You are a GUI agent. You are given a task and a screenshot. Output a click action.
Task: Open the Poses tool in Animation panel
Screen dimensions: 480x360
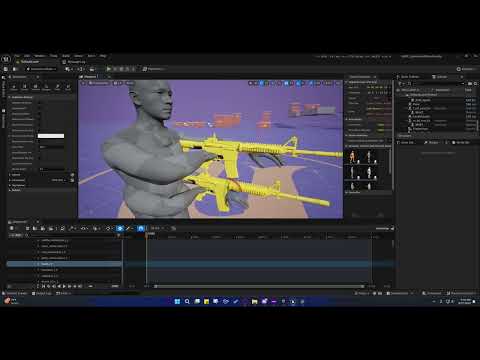(x=24, y=87)
